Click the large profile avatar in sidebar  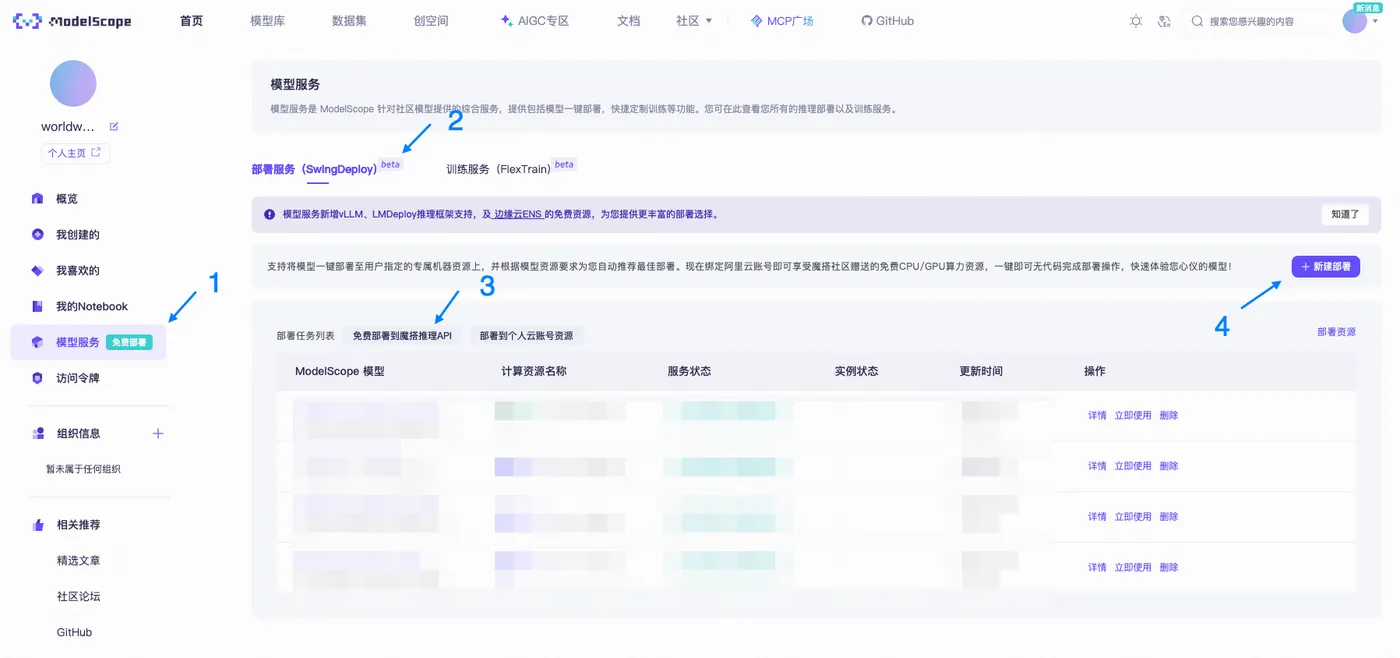point(73,84)
